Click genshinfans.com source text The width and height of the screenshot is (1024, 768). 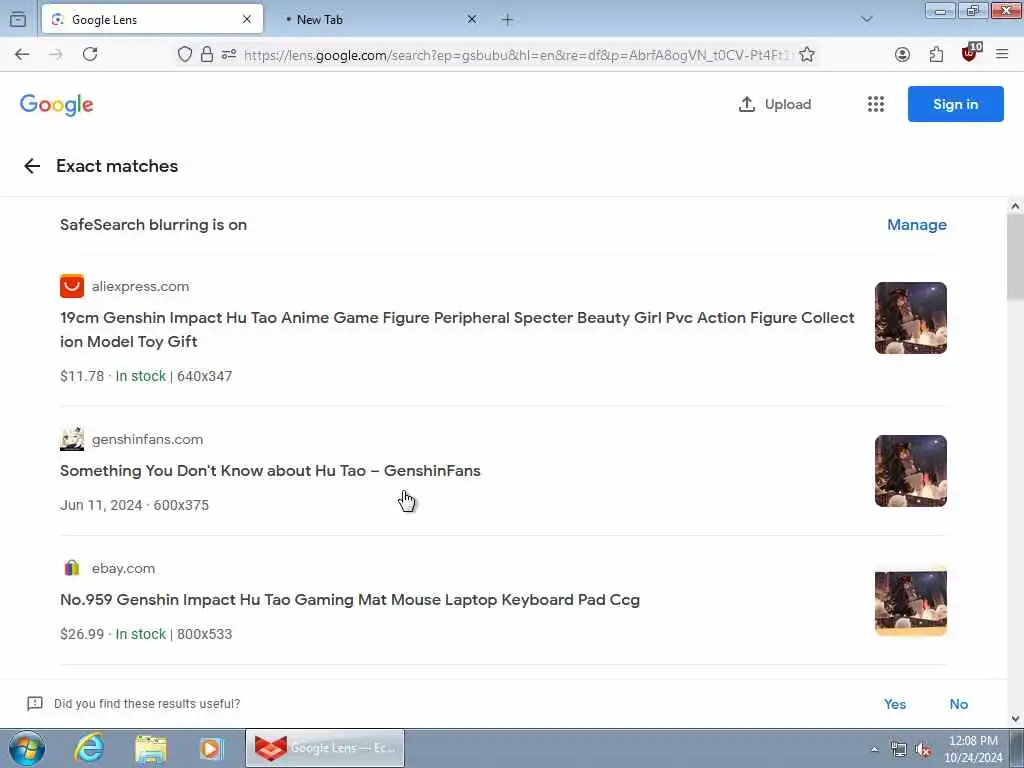pos(148,439)
